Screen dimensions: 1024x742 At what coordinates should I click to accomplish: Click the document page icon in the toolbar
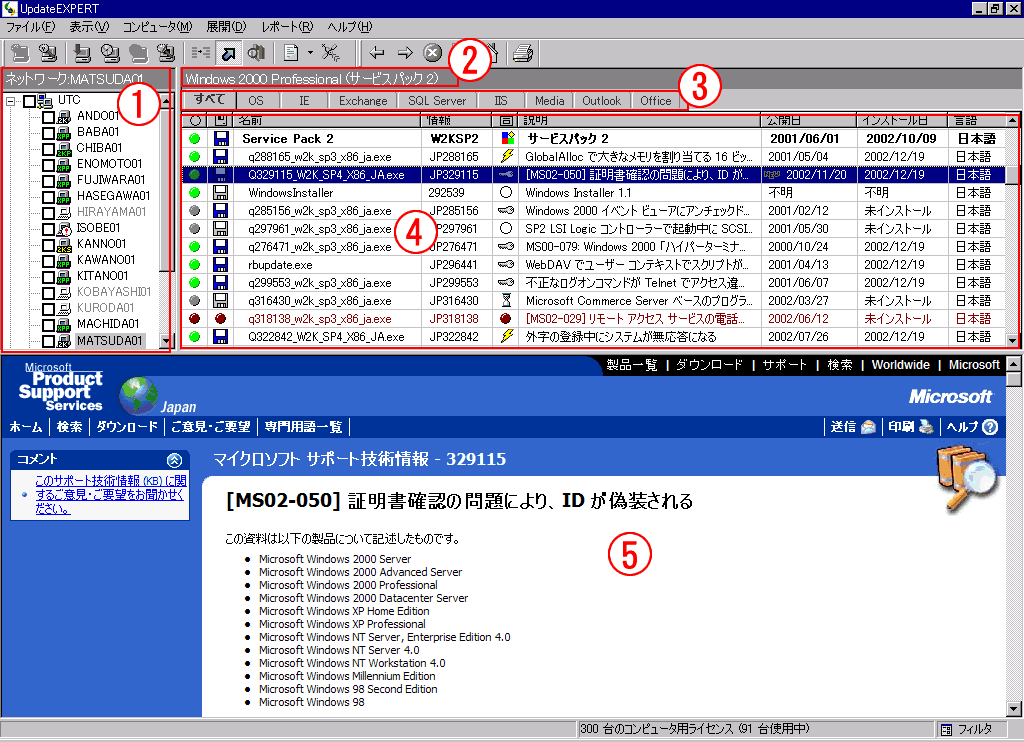click(291, 53)
